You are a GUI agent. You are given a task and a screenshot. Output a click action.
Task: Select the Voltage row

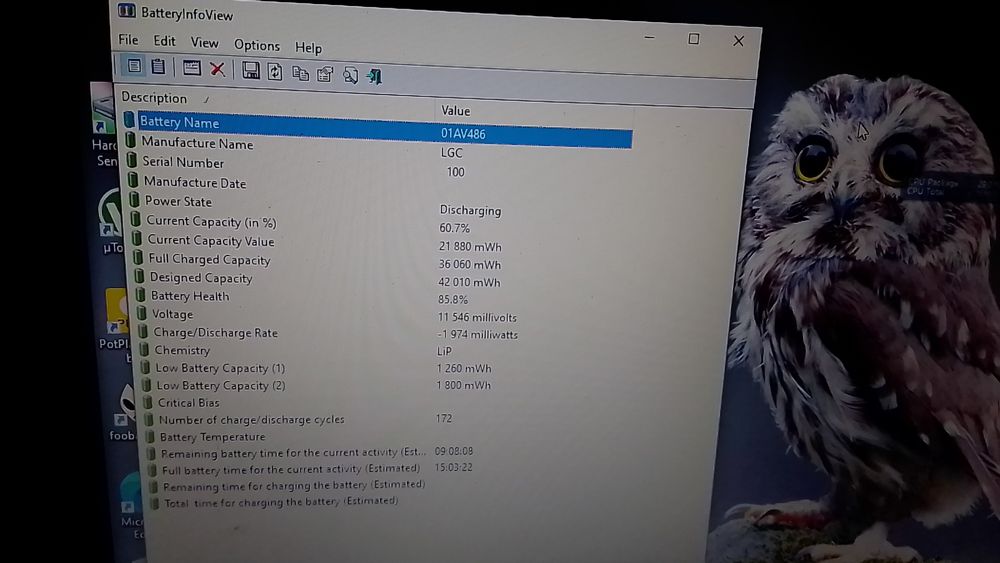coord(385,316)
